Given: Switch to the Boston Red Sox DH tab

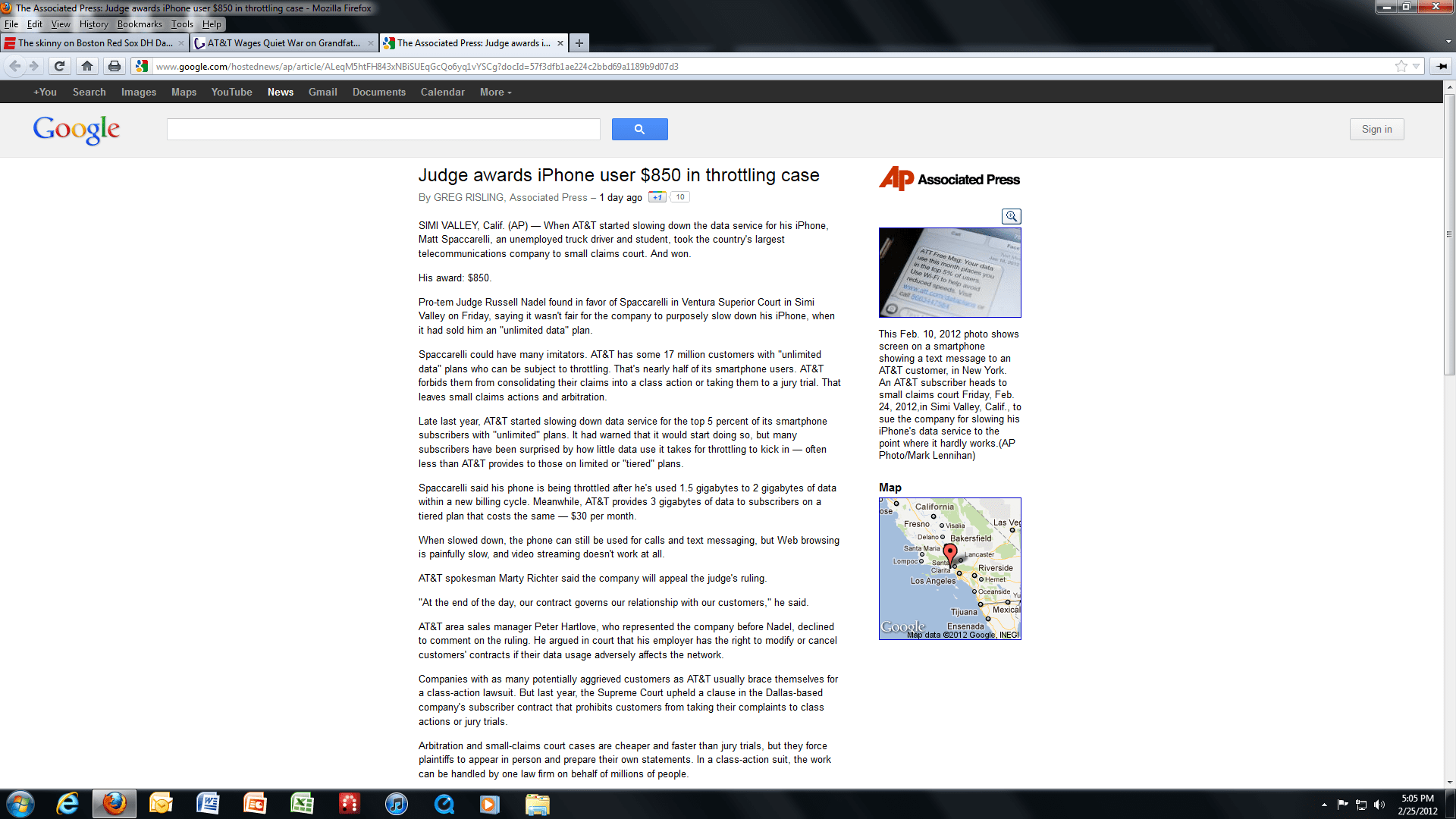Looking at the screenshot, I should click(x=95, y=43).
